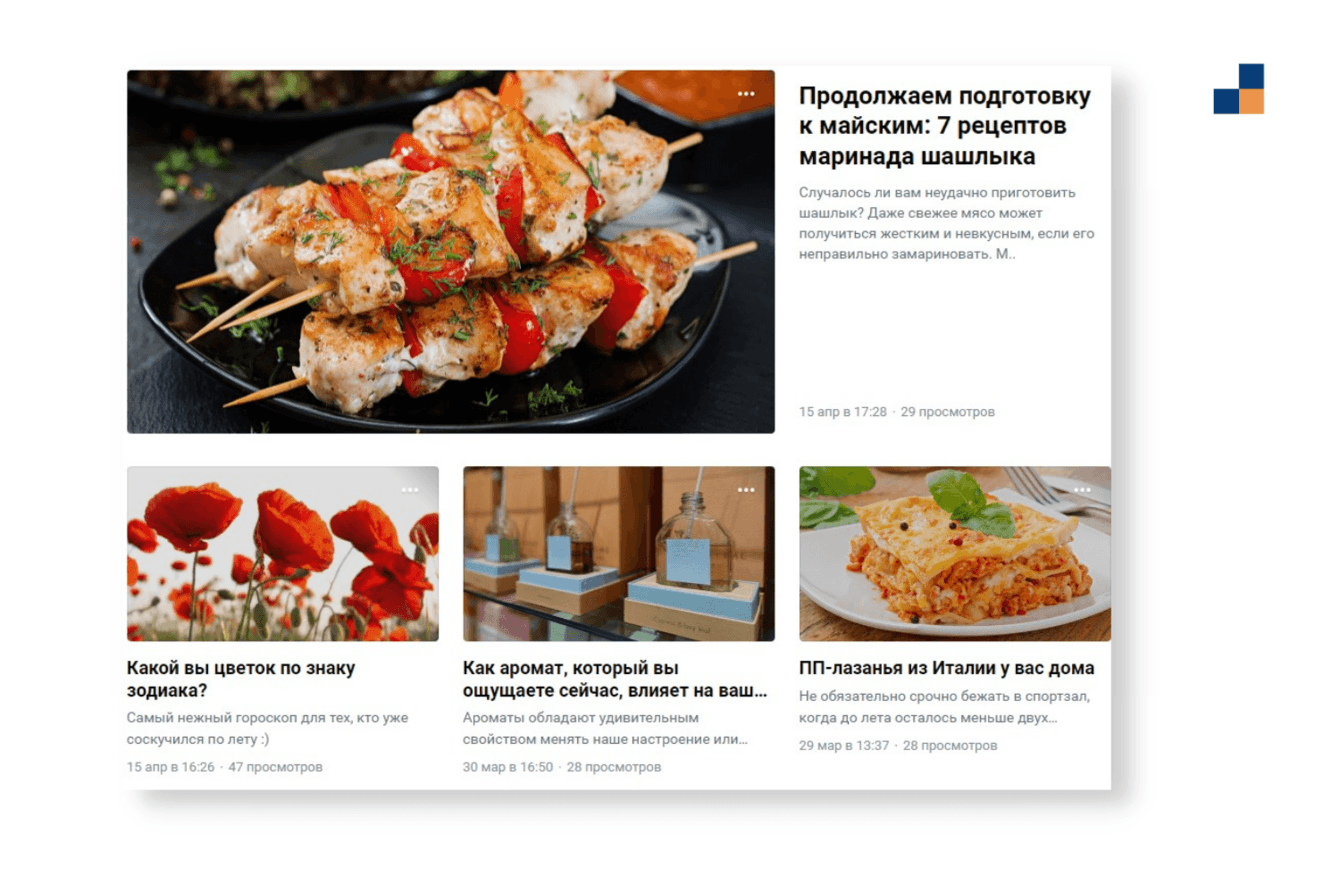Open 'Какой вы цветок по знаку зодиака?' title
Viewport: 1340px width, 884px height.
pos(241,679)
